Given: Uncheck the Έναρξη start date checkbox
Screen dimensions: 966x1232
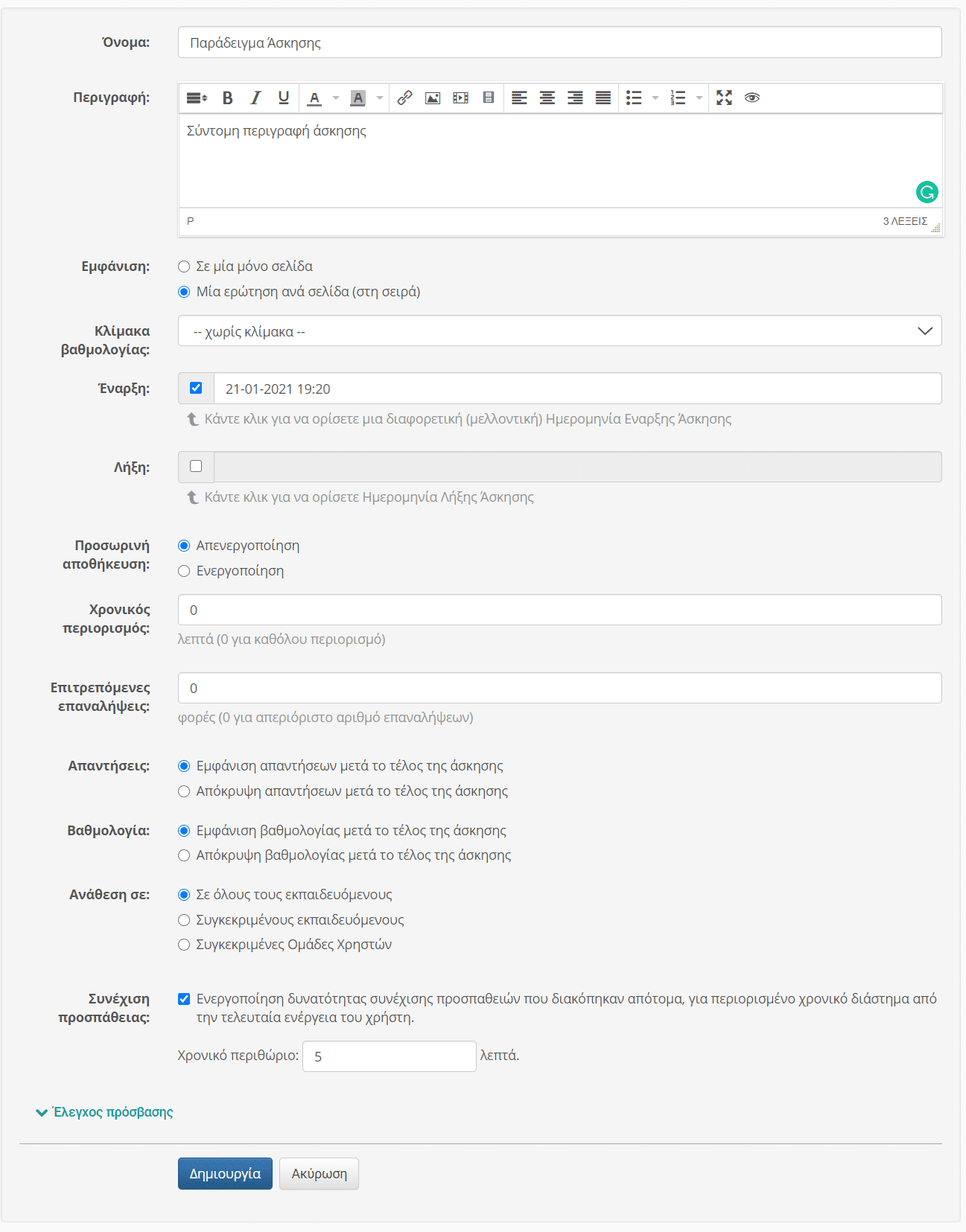Looking at the screenshot, I should (196, 388).
